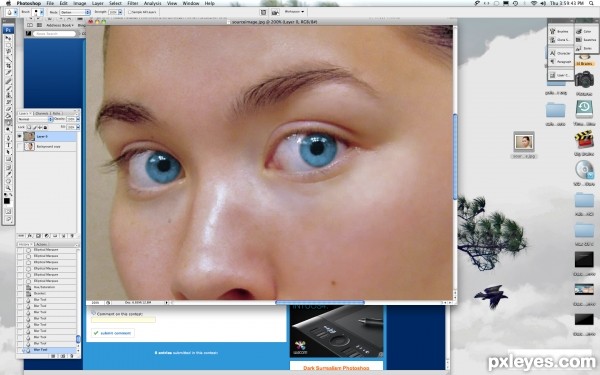The width and height of the screenshot is (600, 375).
Task: Click the foreground color swatch
Action: click(x=7, y=201)
